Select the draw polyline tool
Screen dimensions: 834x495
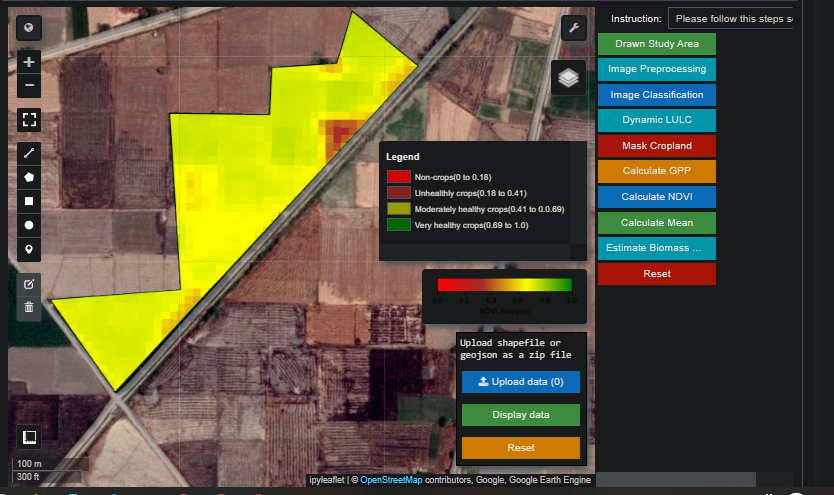pos(29,154)
